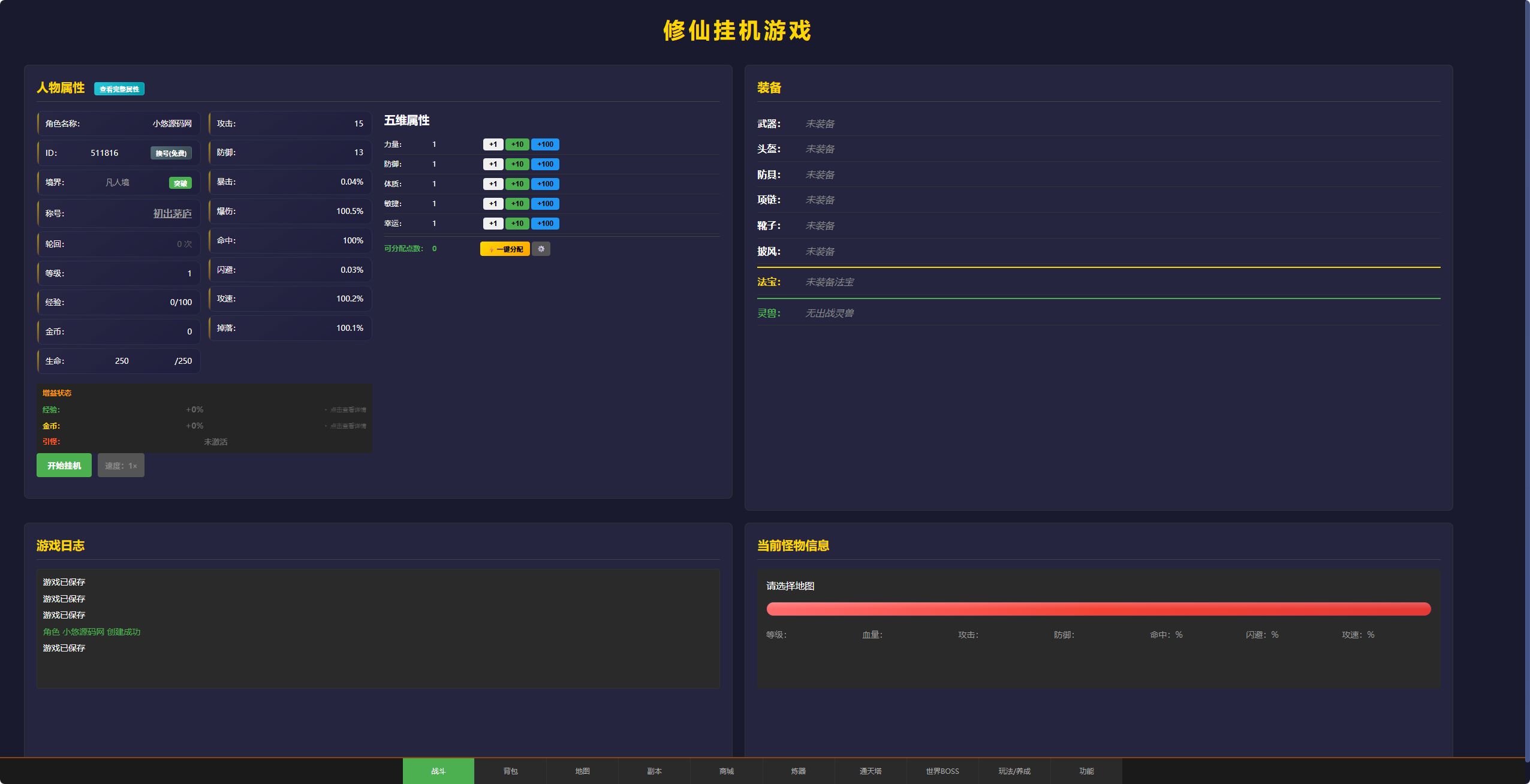Click the 引怪 未激活 status
The height and width of the screenshot is (784, 1530).
(215, 442)
